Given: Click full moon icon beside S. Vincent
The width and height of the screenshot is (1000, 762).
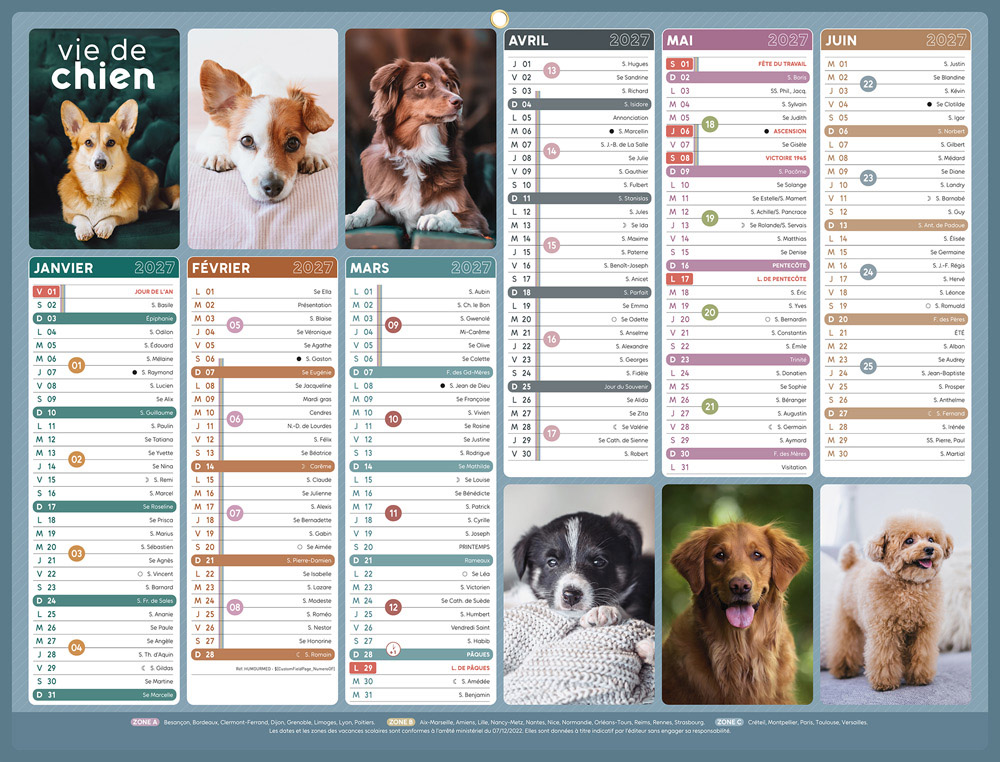Looking at the screenshot, I should 140,574.
